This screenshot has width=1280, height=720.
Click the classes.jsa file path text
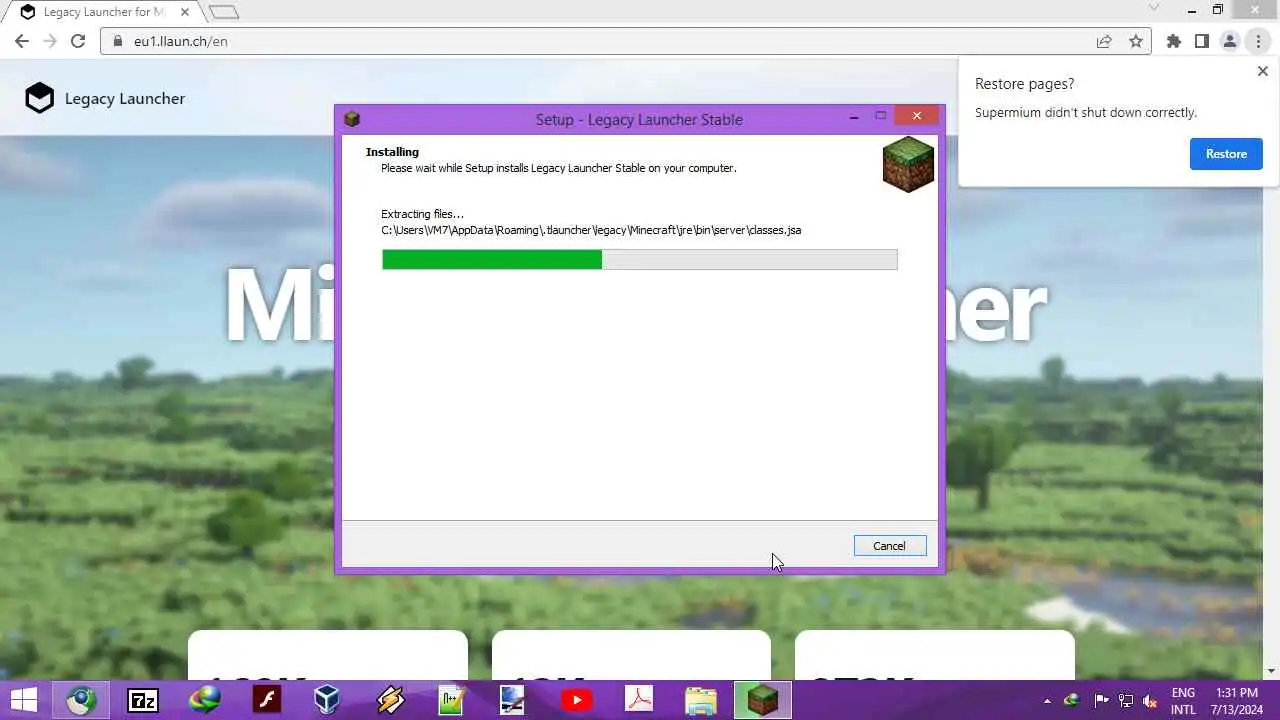click(591, 230)
